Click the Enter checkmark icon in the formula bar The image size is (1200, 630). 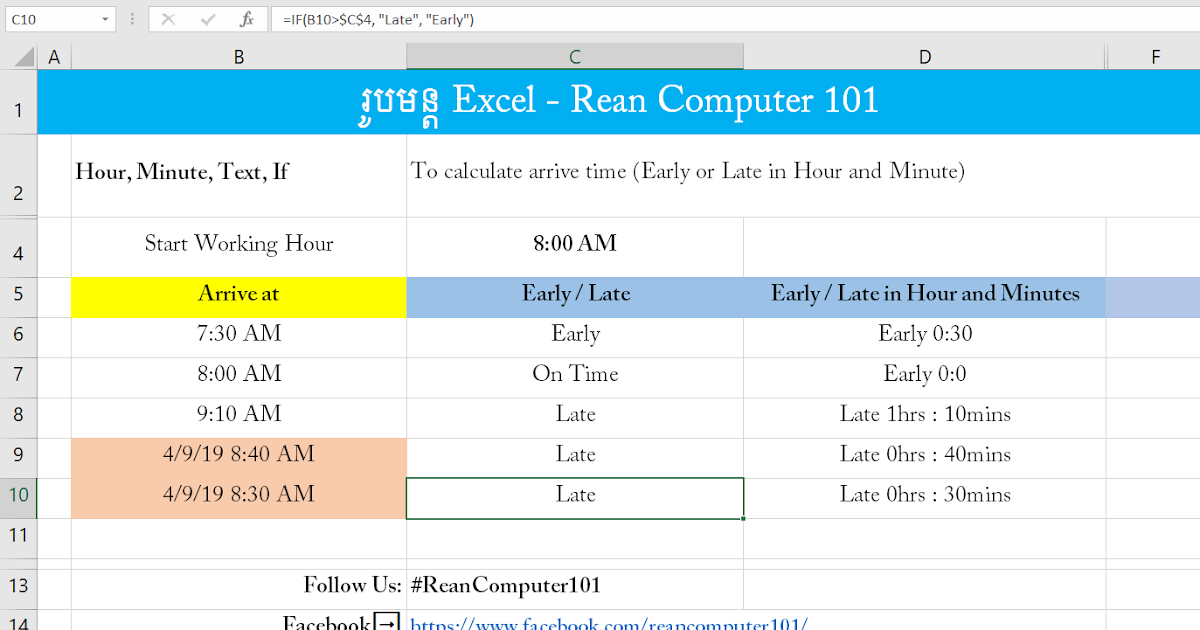pos(206,19)
